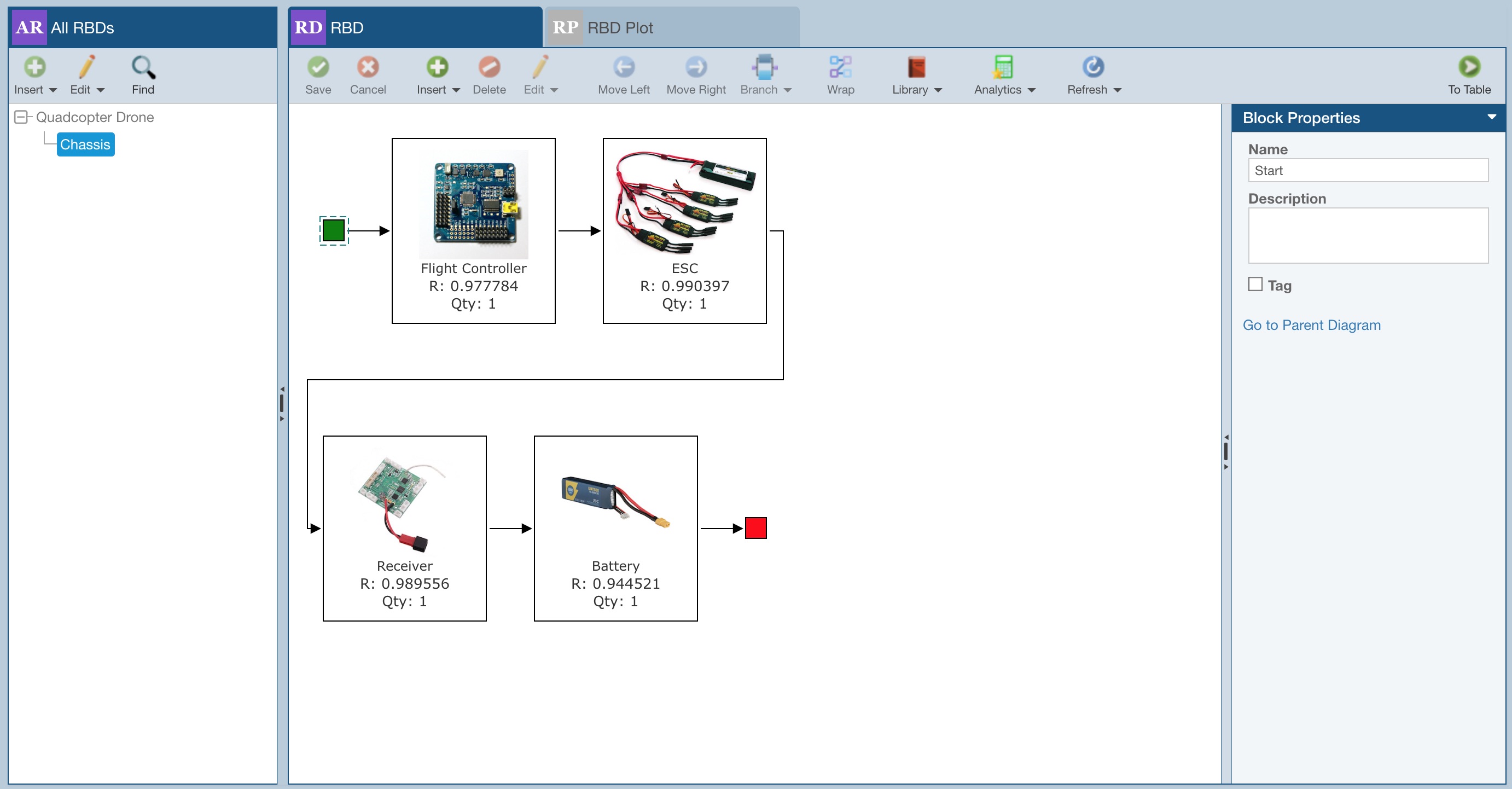Click the Find magnifier icon
Image resolution: width=1512 pixels, height=789 pixels.
pyautogui.click(x=143, y=67)
